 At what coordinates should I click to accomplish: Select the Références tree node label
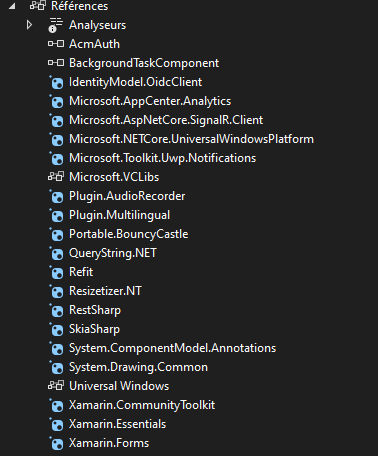79,6
